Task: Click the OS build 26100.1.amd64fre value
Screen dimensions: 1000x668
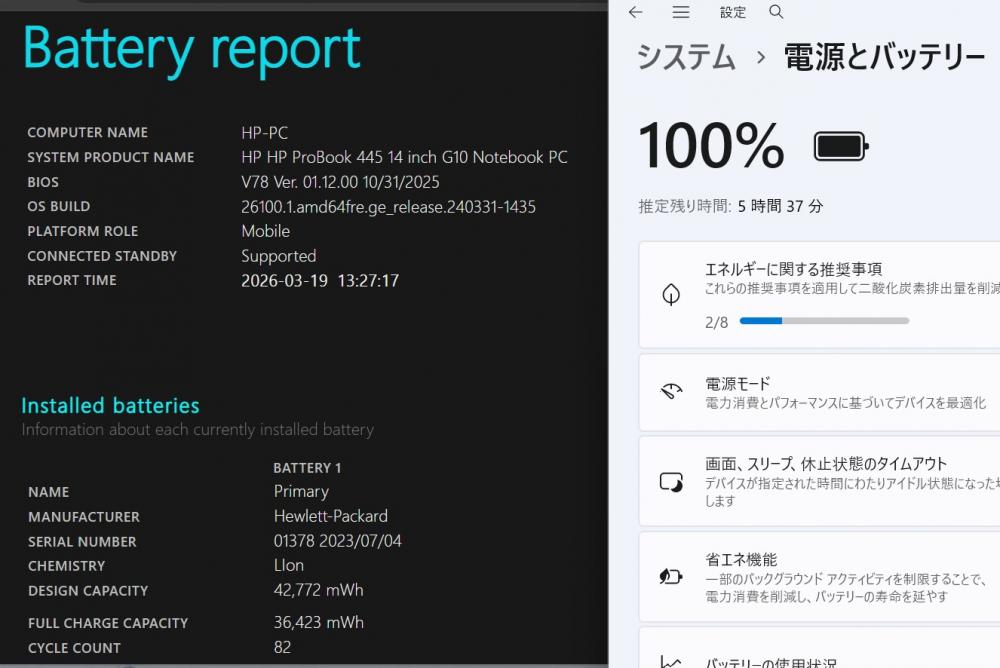Action: pyautogui.click(x=388, y=207)
